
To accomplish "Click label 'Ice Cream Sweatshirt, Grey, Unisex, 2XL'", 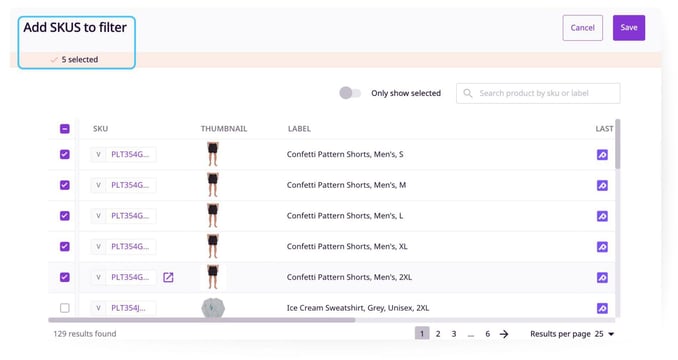I will 358,308.
